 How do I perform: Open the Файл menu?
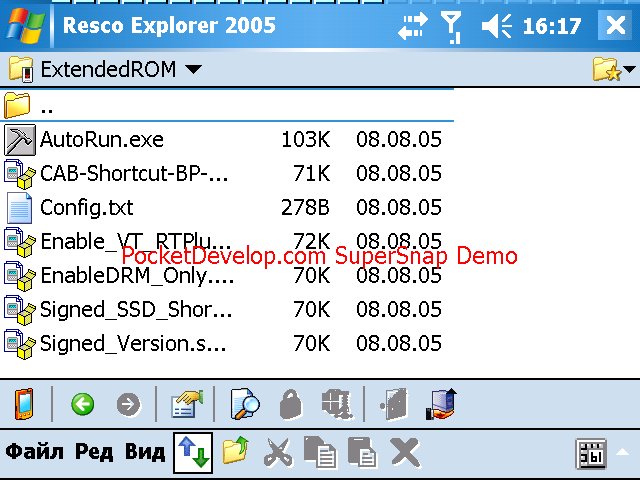(x=35, y=452)
